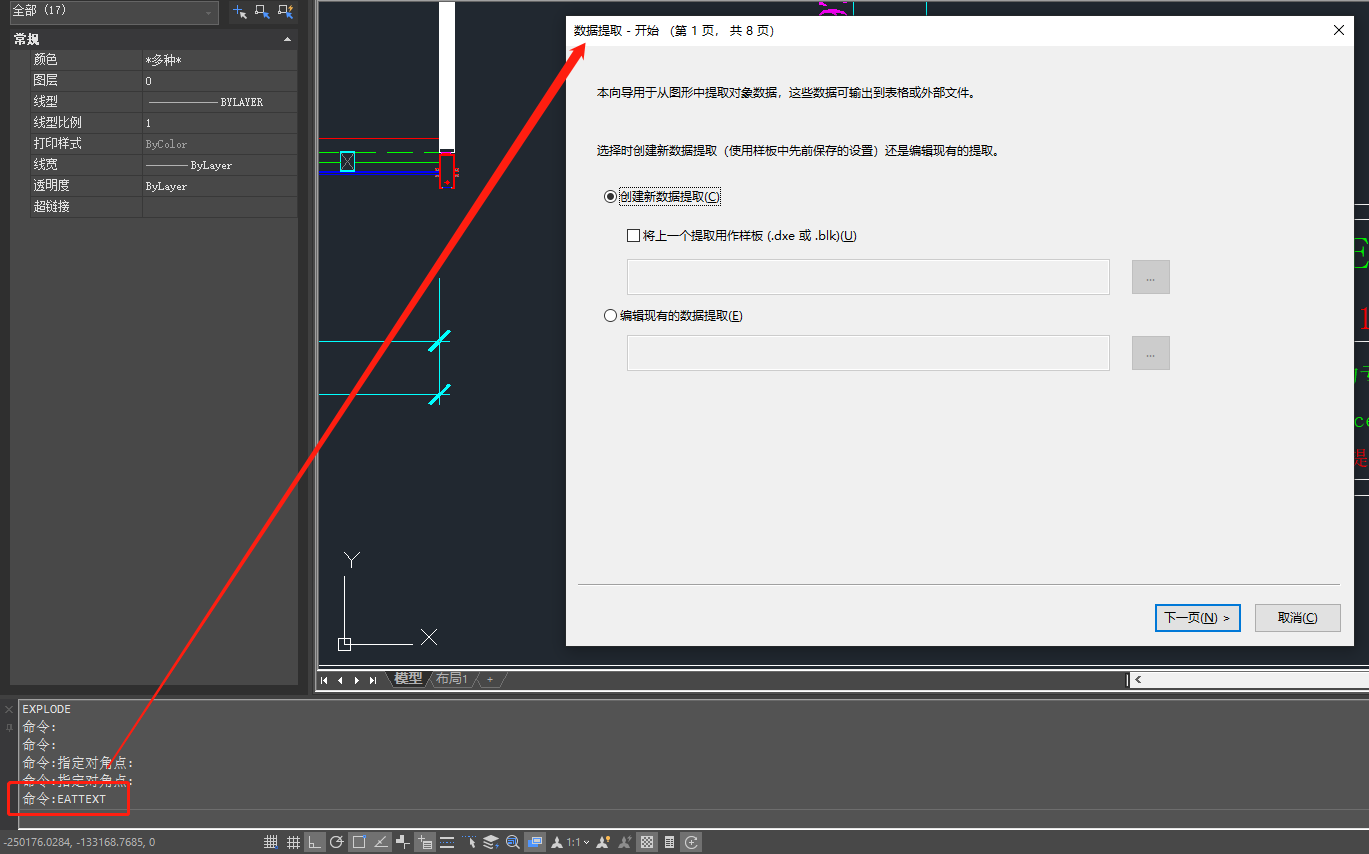Add new layout with + tab
This screenshot has height=854, width=1369.
pyautogui.click(x=490, y=679)
